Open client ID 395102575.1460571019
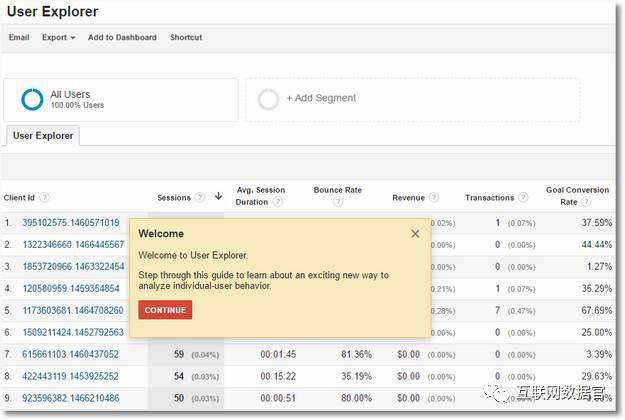 click(x=70, y=223)
